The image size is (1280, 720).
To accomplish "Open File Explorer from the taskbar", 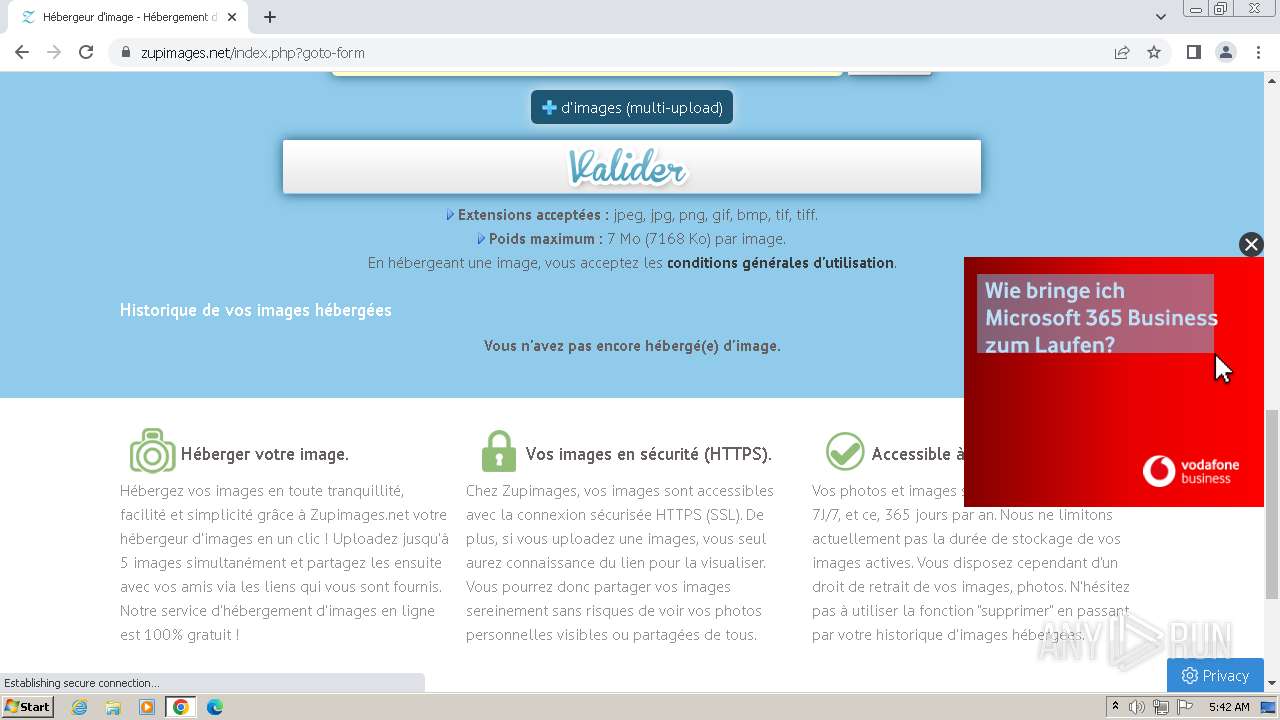I will (113, 707).
